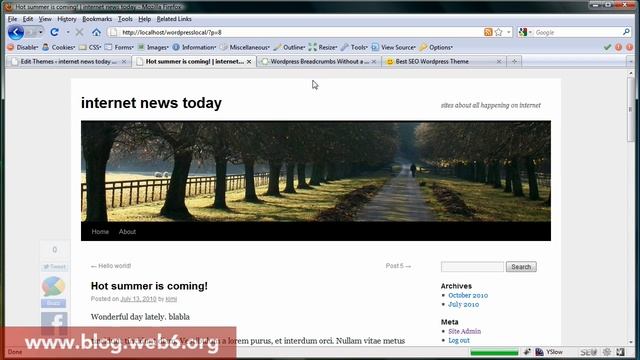Click the Tweet share button
Image resolution: width=640 pixels, height=360 pixels.
(54, 267)
